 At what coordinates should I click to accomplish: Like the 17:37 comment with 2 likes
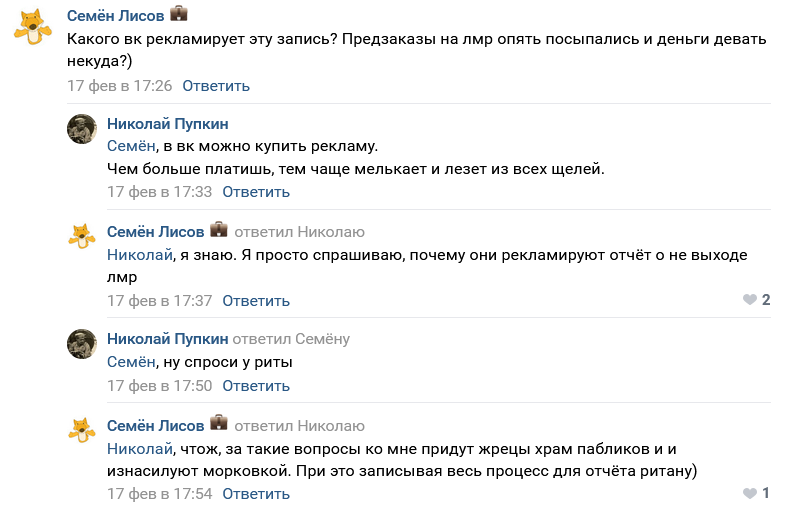(x=750, y=300)
